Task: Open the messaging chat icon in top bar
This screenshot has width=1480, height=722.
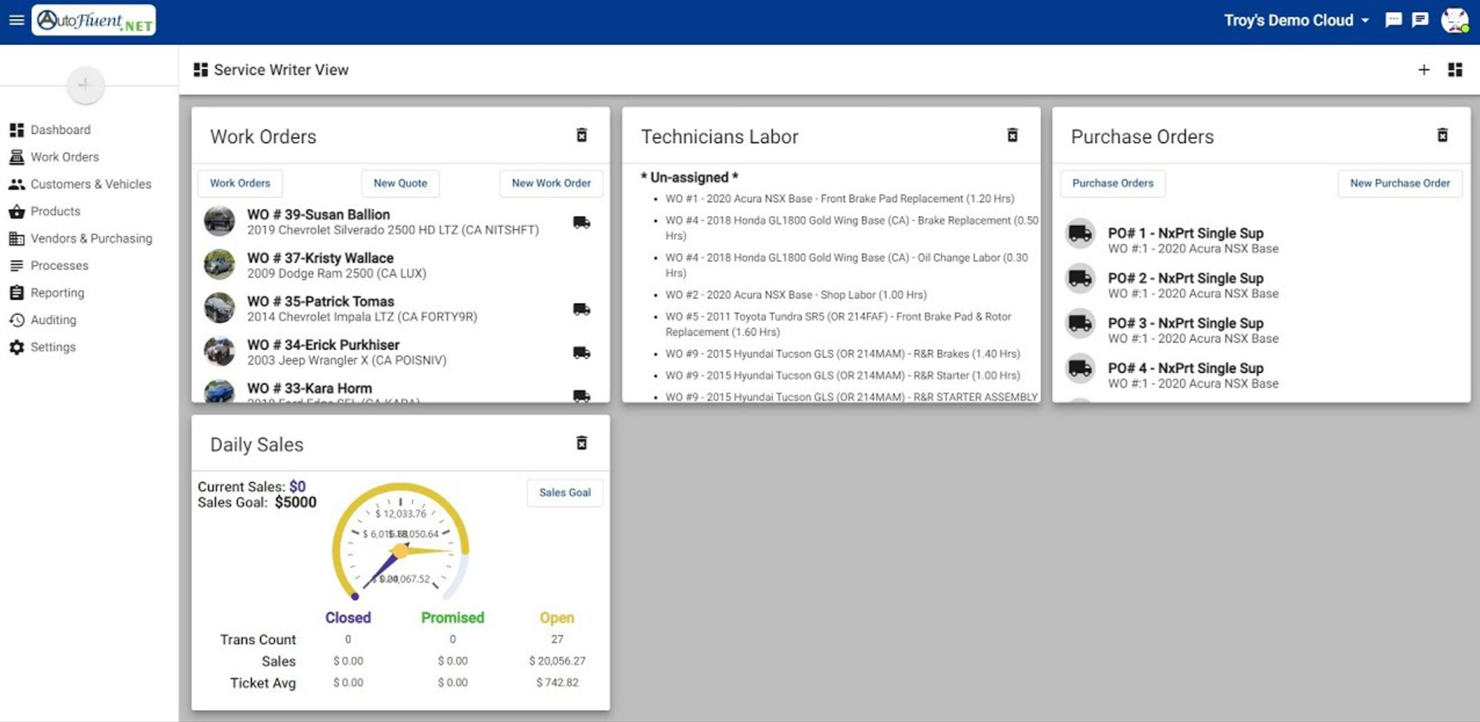Action: pyautogui.click(x=1394, y=19)
